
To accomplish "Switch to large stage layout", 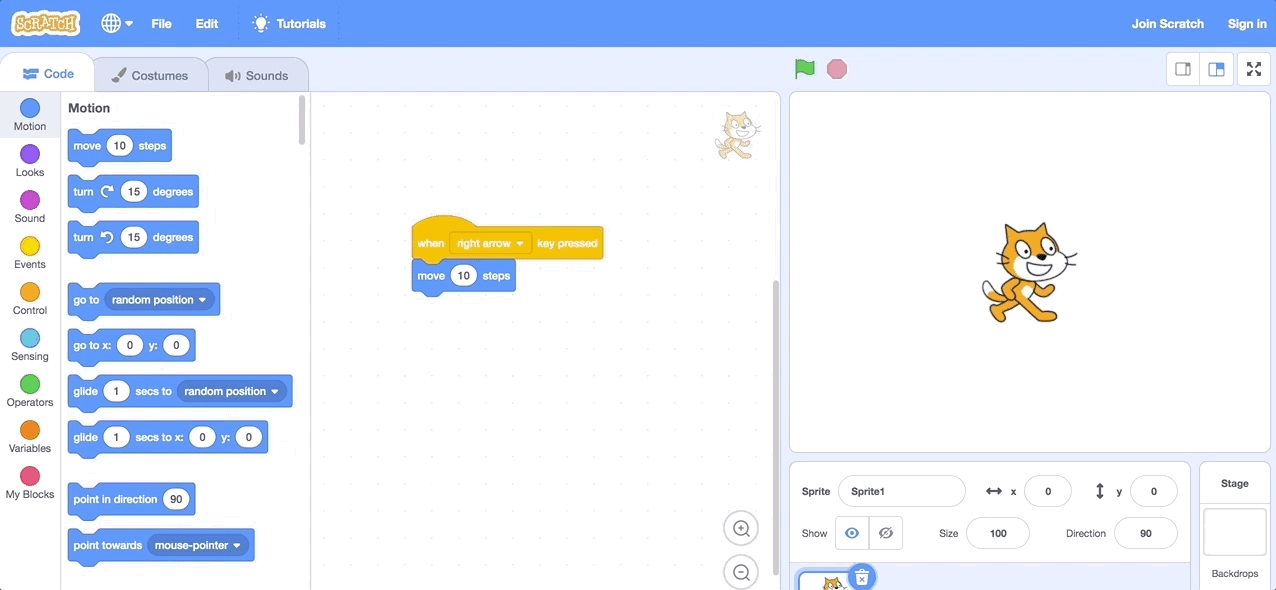I will coord(1216,69).
